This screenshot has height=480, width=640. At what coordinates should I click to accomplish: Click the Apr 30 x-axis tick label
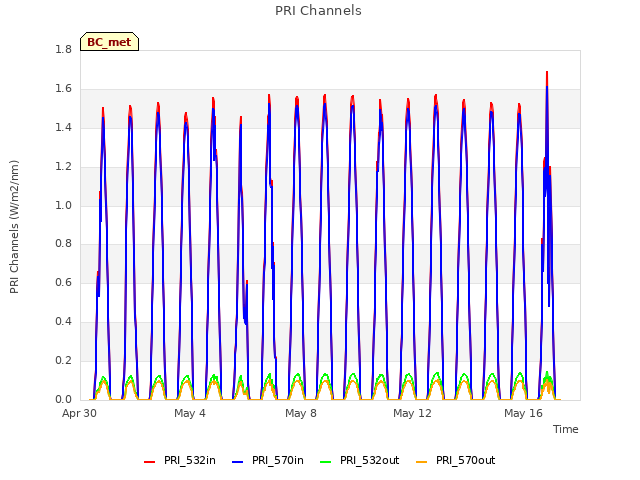tap(79, 413)
